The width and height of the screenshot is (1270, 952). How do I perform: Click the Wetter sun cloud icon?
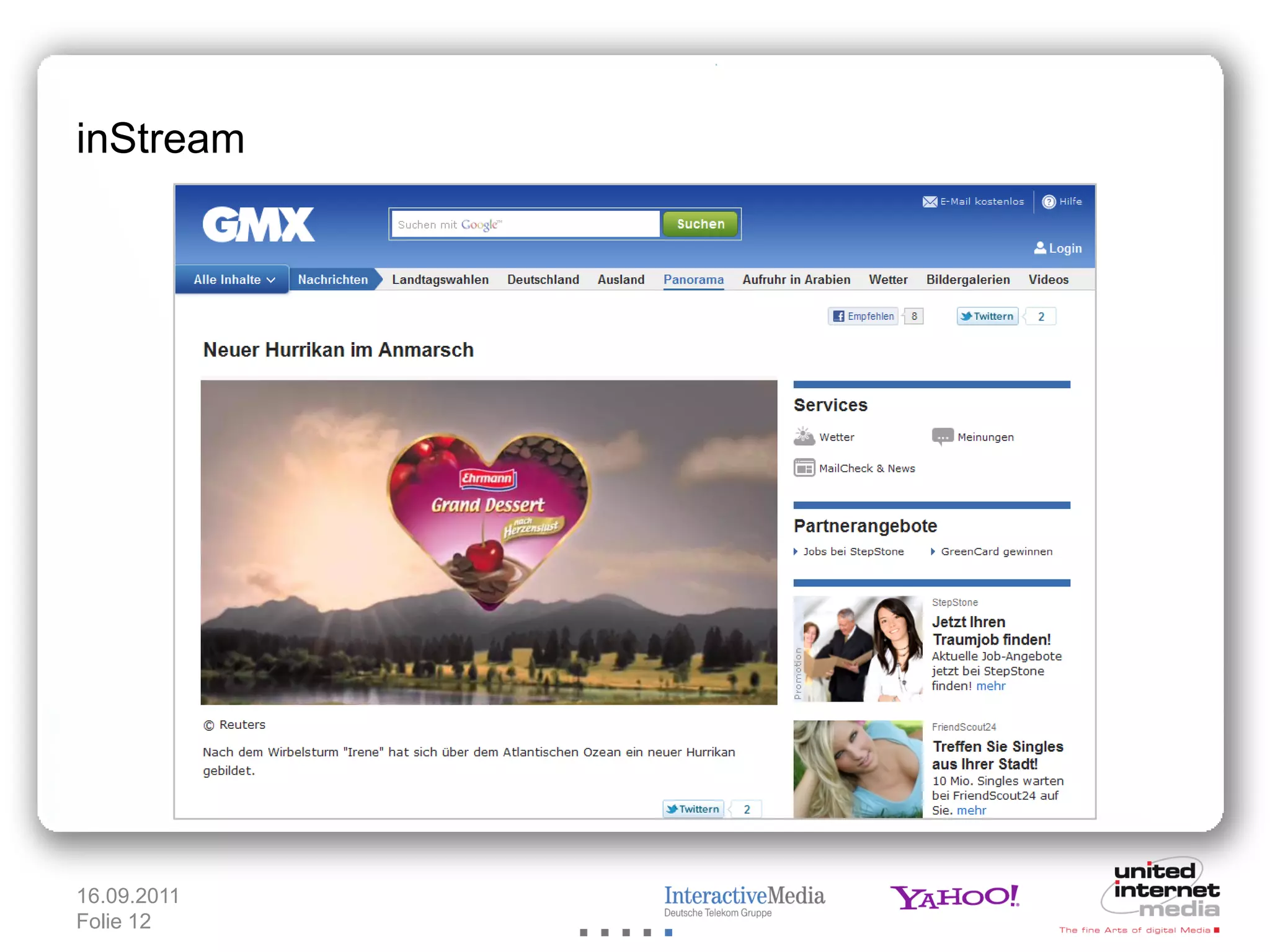(x=804, y=436)
